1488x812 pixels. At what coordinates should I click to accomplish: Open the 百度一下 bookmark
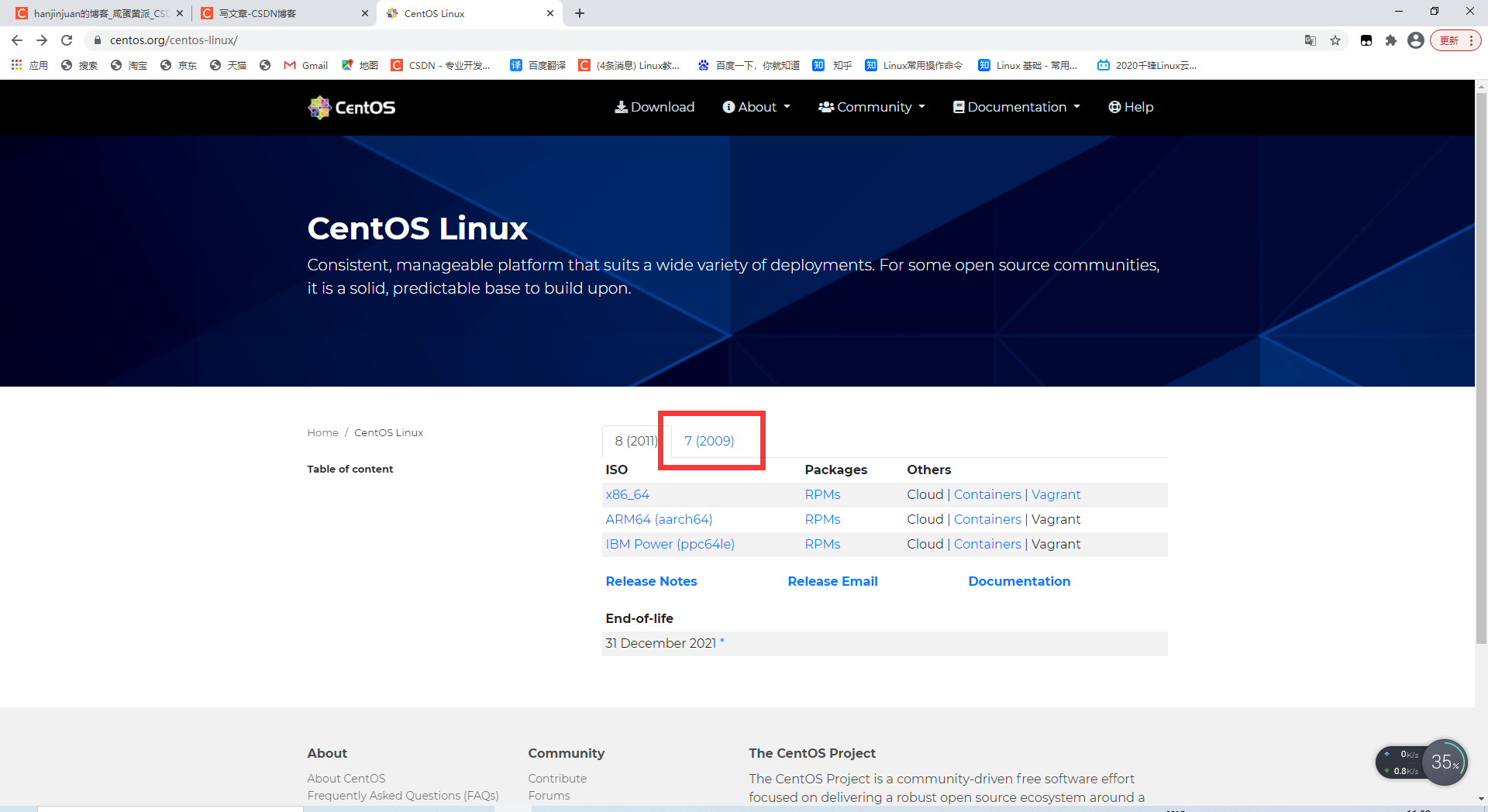(x=749, y=66)
